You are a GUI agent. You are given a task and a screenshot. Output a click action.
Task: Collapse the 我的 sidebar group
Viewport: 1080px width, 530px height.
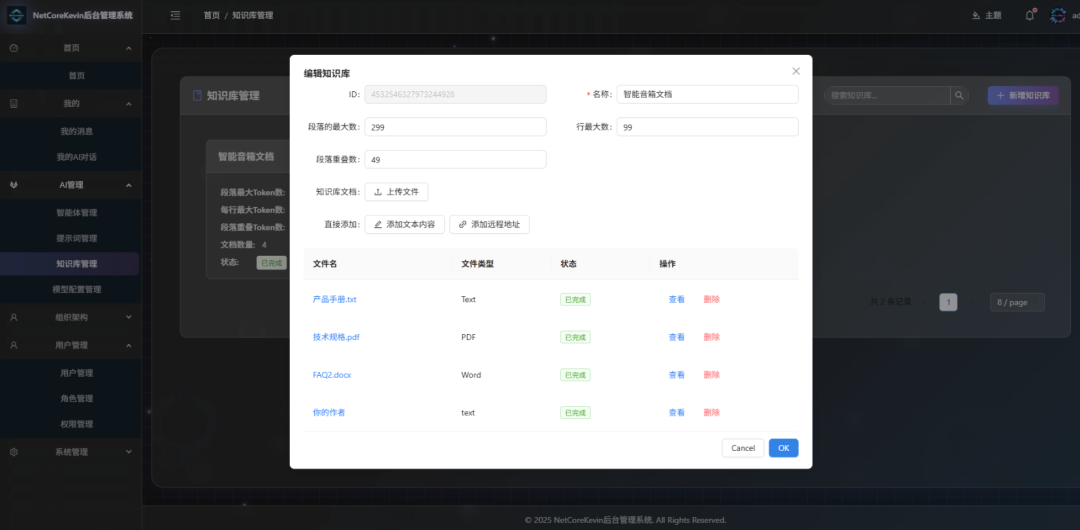pyautogui.click(x=129, y=103)
